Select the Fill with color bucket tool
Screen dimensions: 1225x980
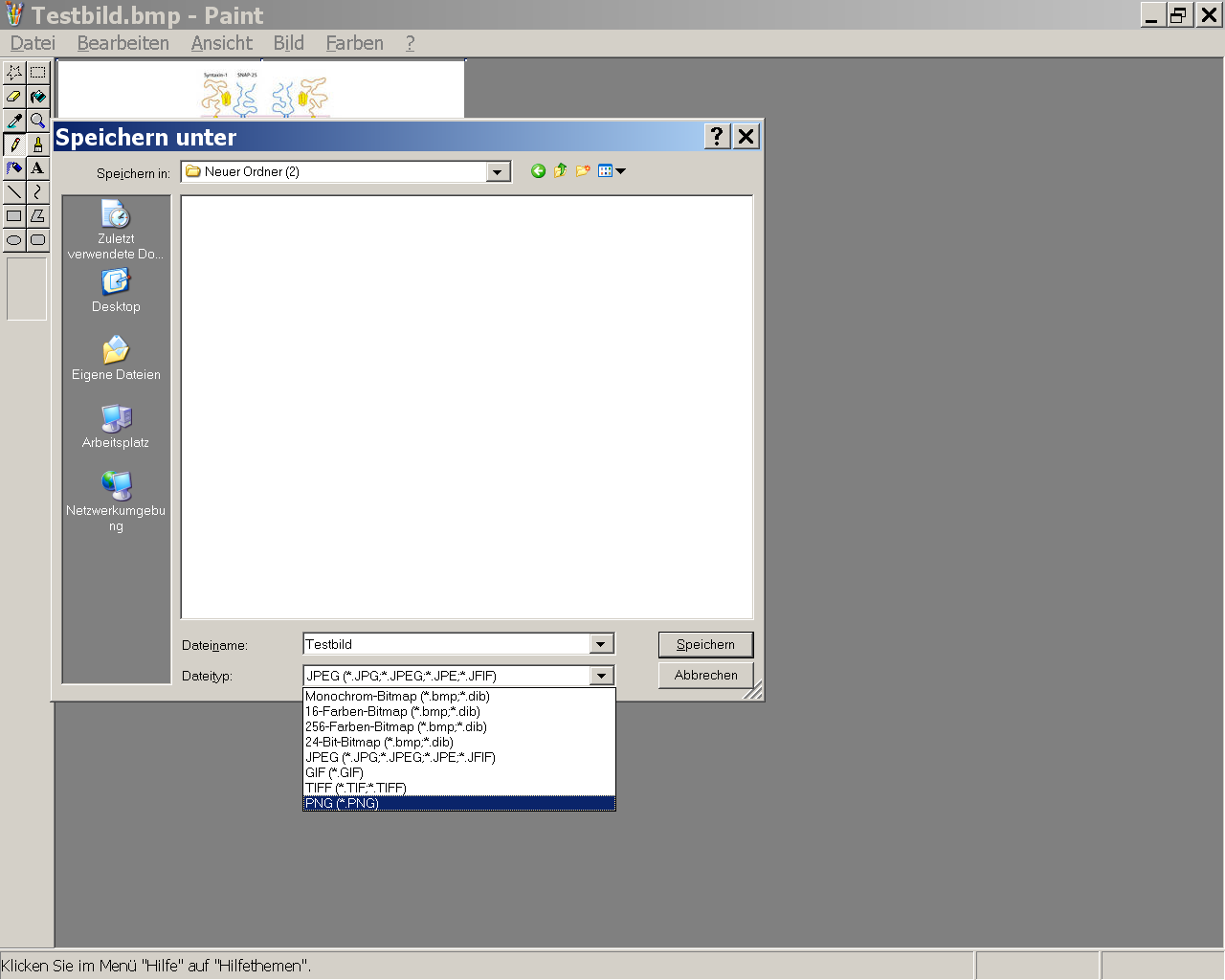tap(37, 97)
